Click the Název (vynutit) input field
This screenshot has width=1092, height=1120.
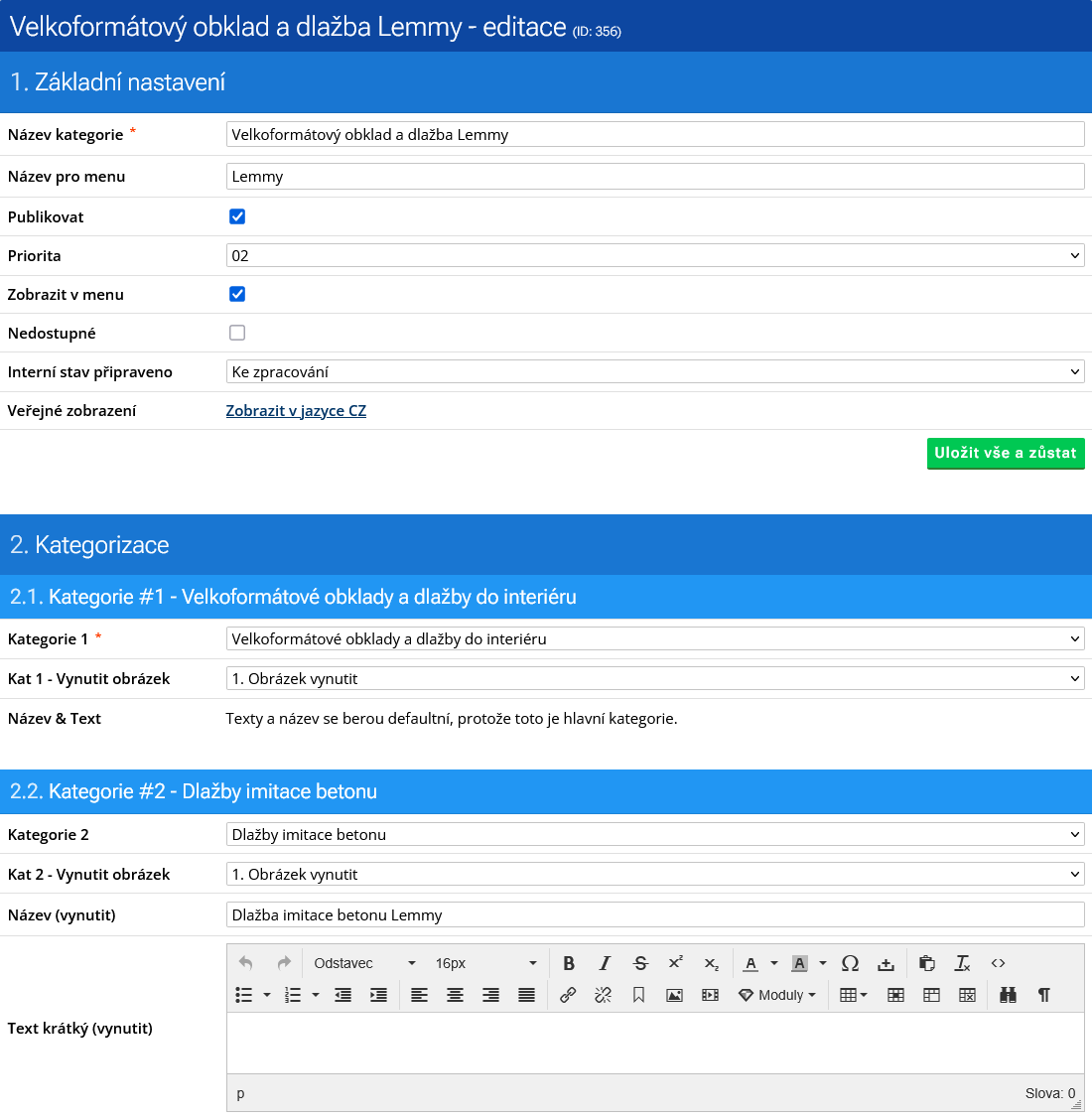pos(655,915)
